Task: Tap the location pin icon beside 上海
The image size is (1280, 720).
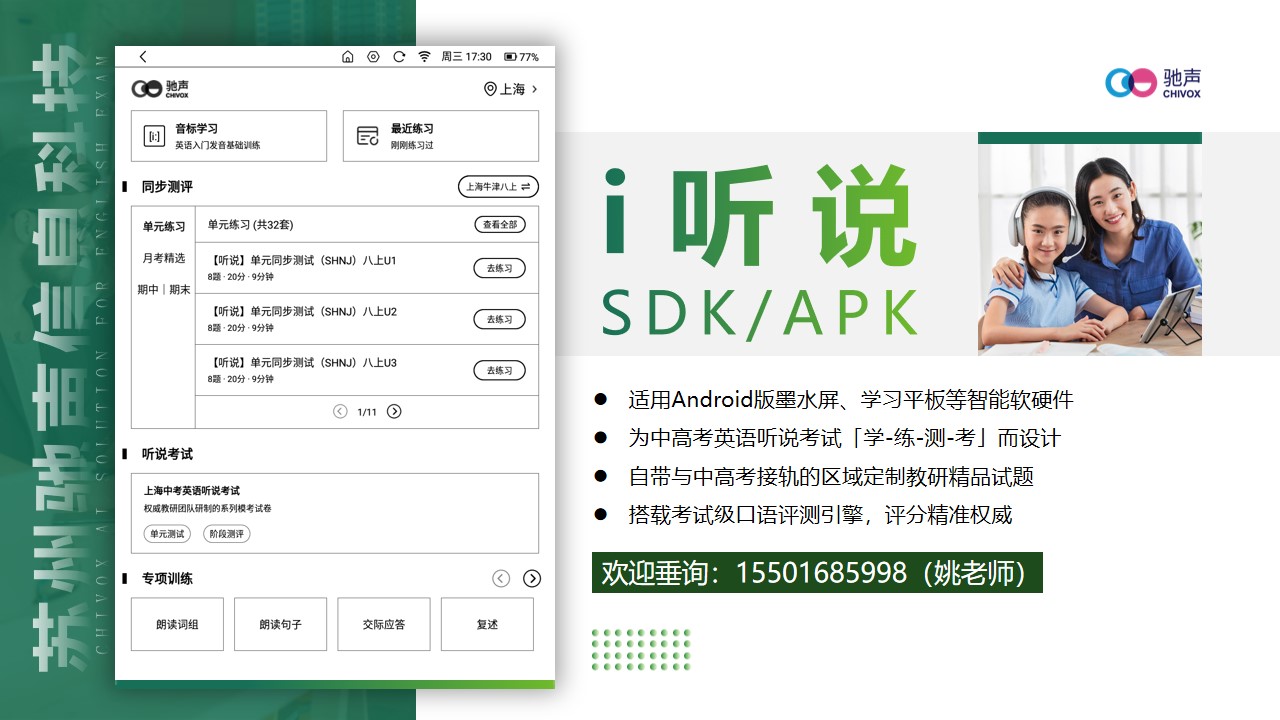Action: click(x=490, y=89)
